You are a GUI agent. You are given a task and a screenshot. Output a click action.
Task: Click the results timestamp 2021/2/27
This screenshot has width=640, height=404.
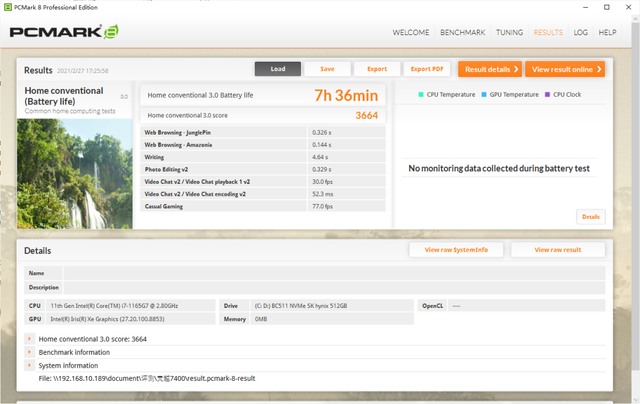pyautogui.click(x=82, y=71)
